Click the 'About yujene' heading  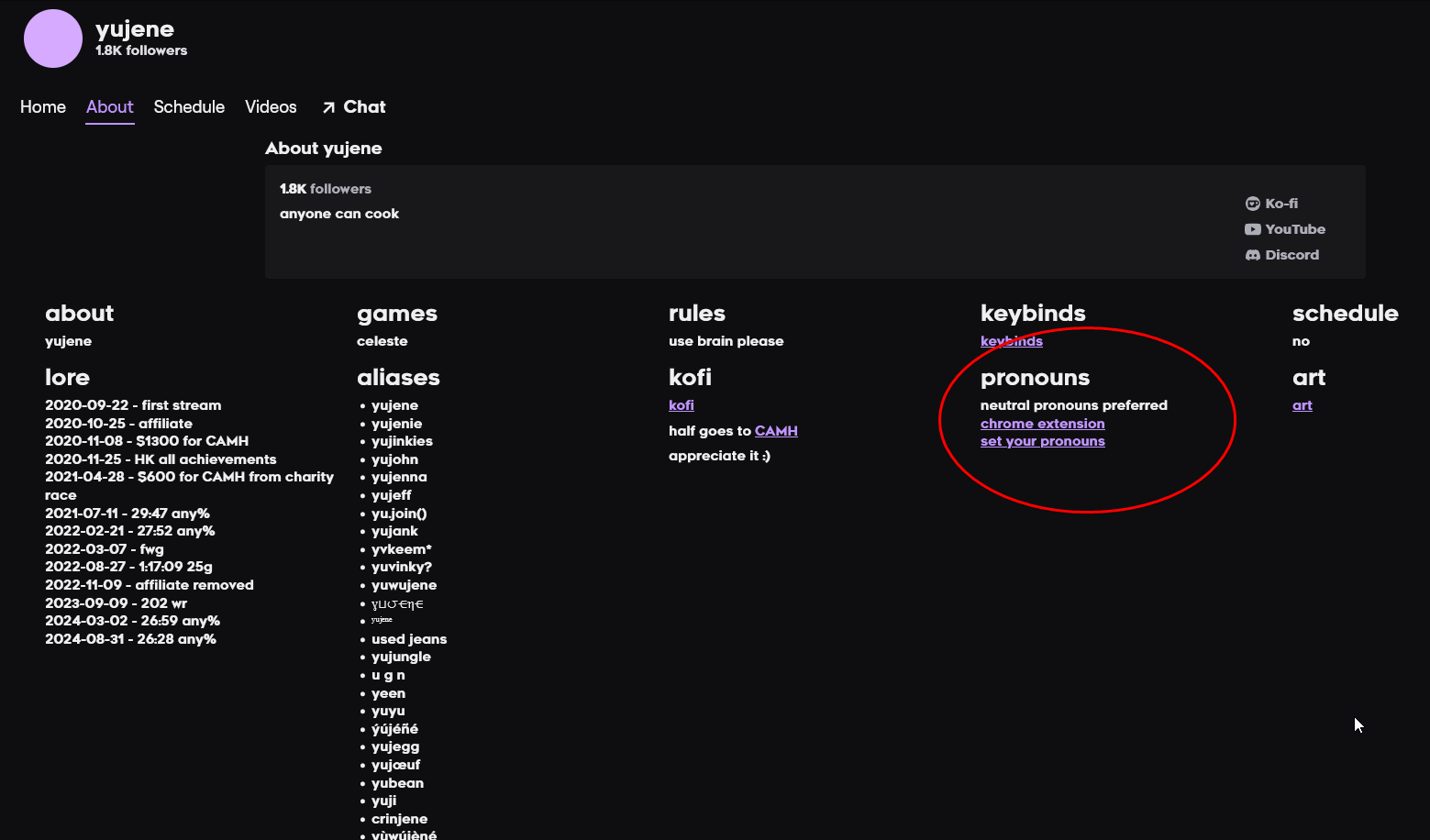[324, 149]
